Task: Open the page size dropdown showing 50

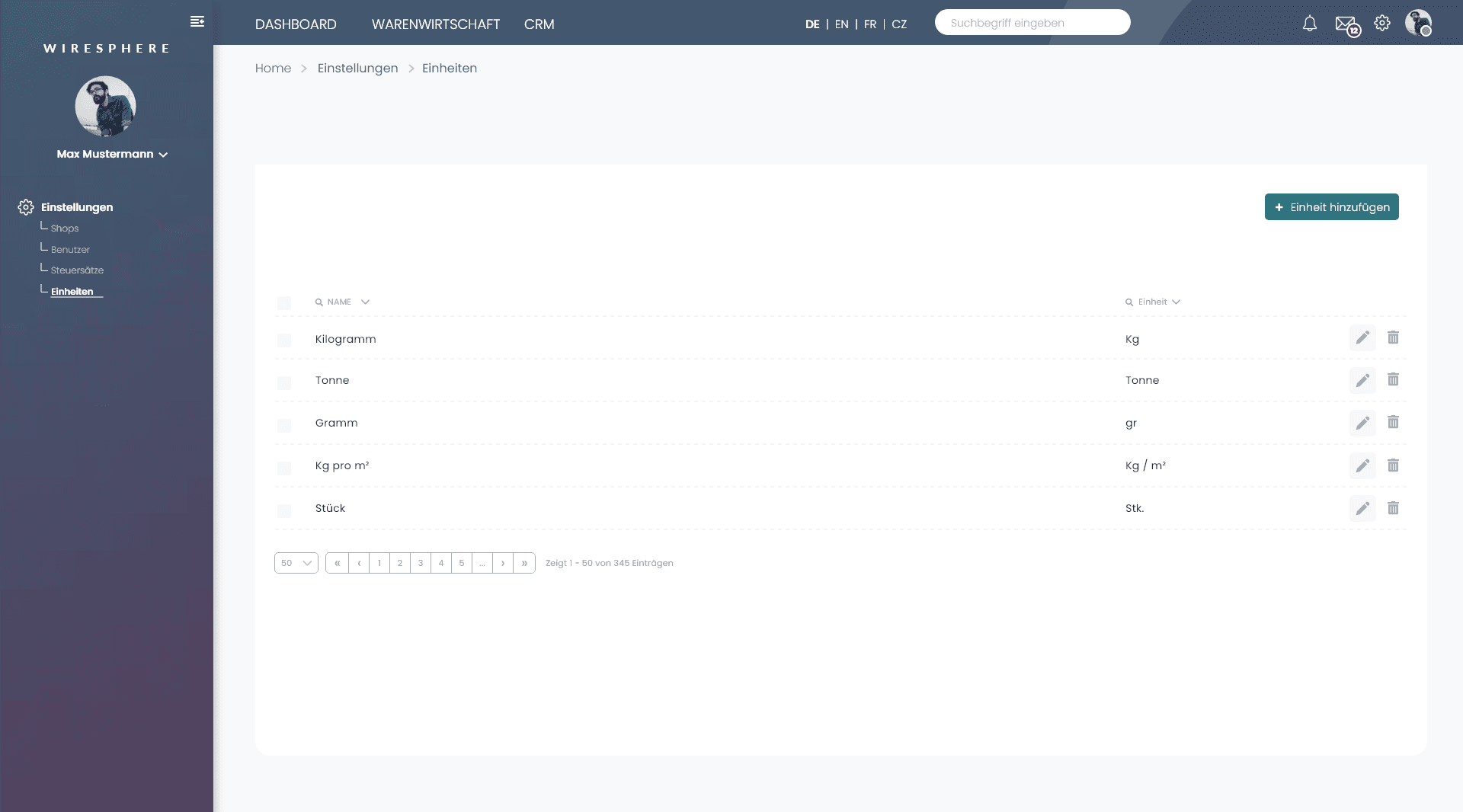Action: (296, 563)
